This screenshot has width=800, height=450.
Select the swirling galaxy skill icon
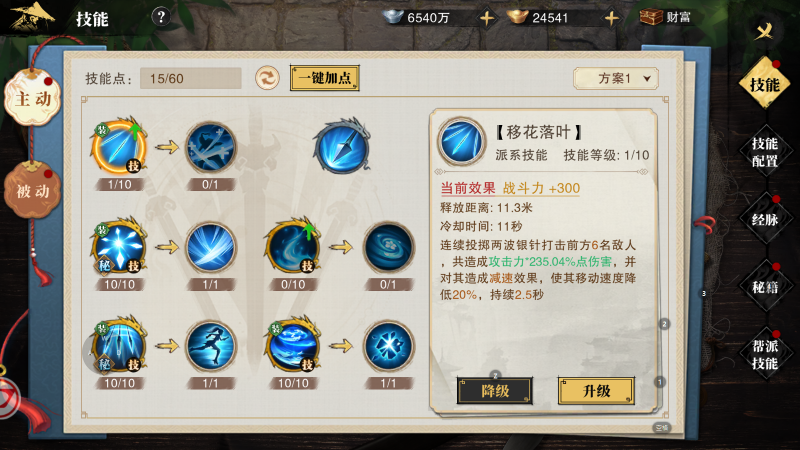pos(388,247)
